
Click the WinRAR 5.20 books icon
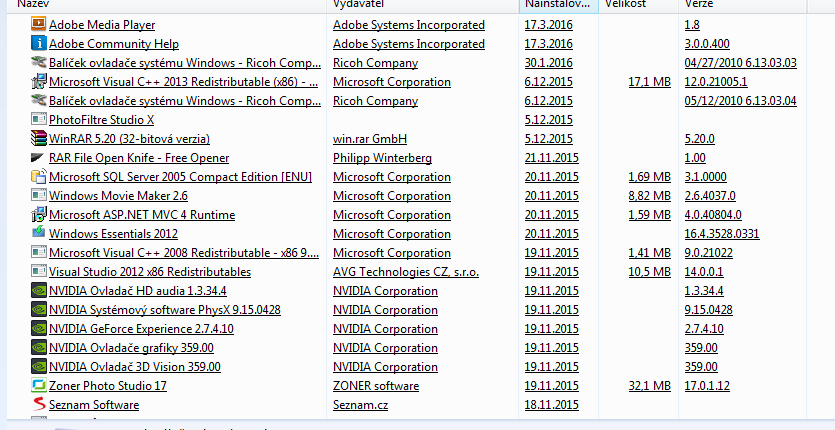(x=39, y=139)
